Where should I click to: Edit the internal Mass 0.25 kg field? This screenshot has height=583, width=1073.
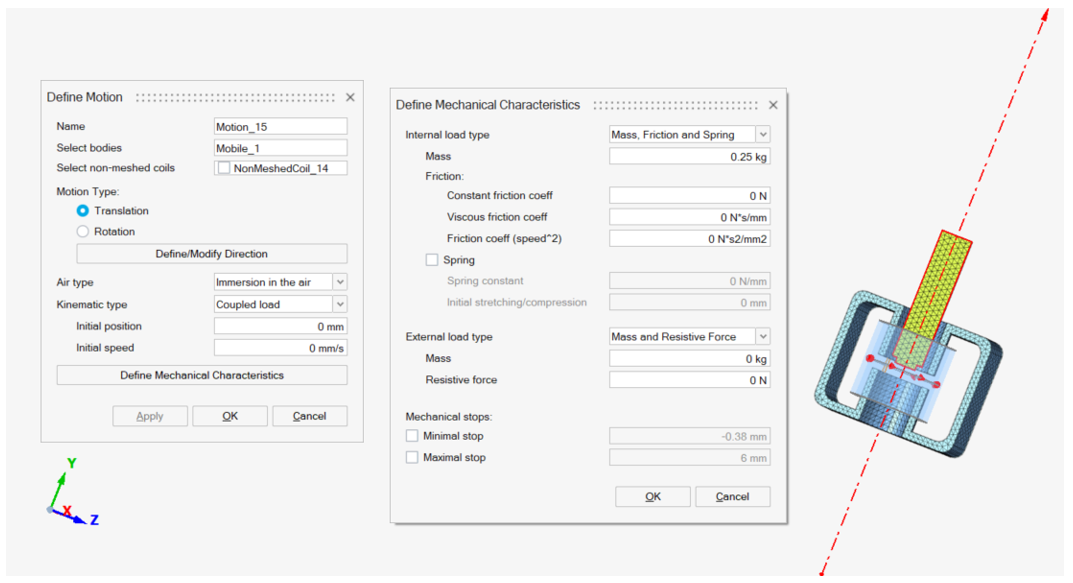coord(690,157)
